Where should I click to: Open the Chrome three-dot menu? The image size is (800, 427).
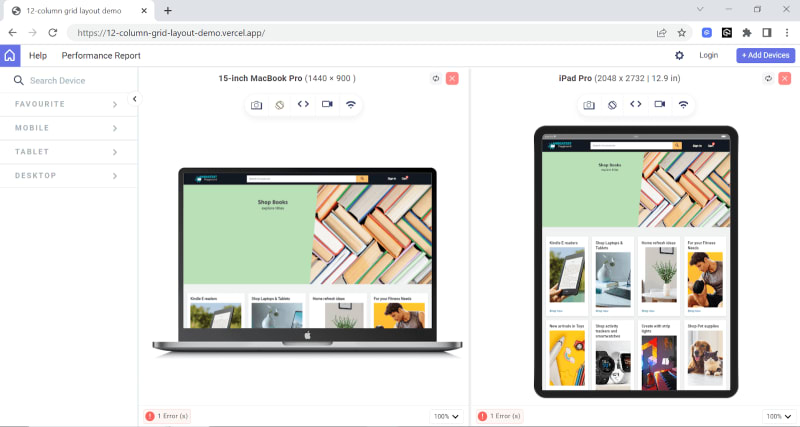pyautogui.click(x=787, y=33)
